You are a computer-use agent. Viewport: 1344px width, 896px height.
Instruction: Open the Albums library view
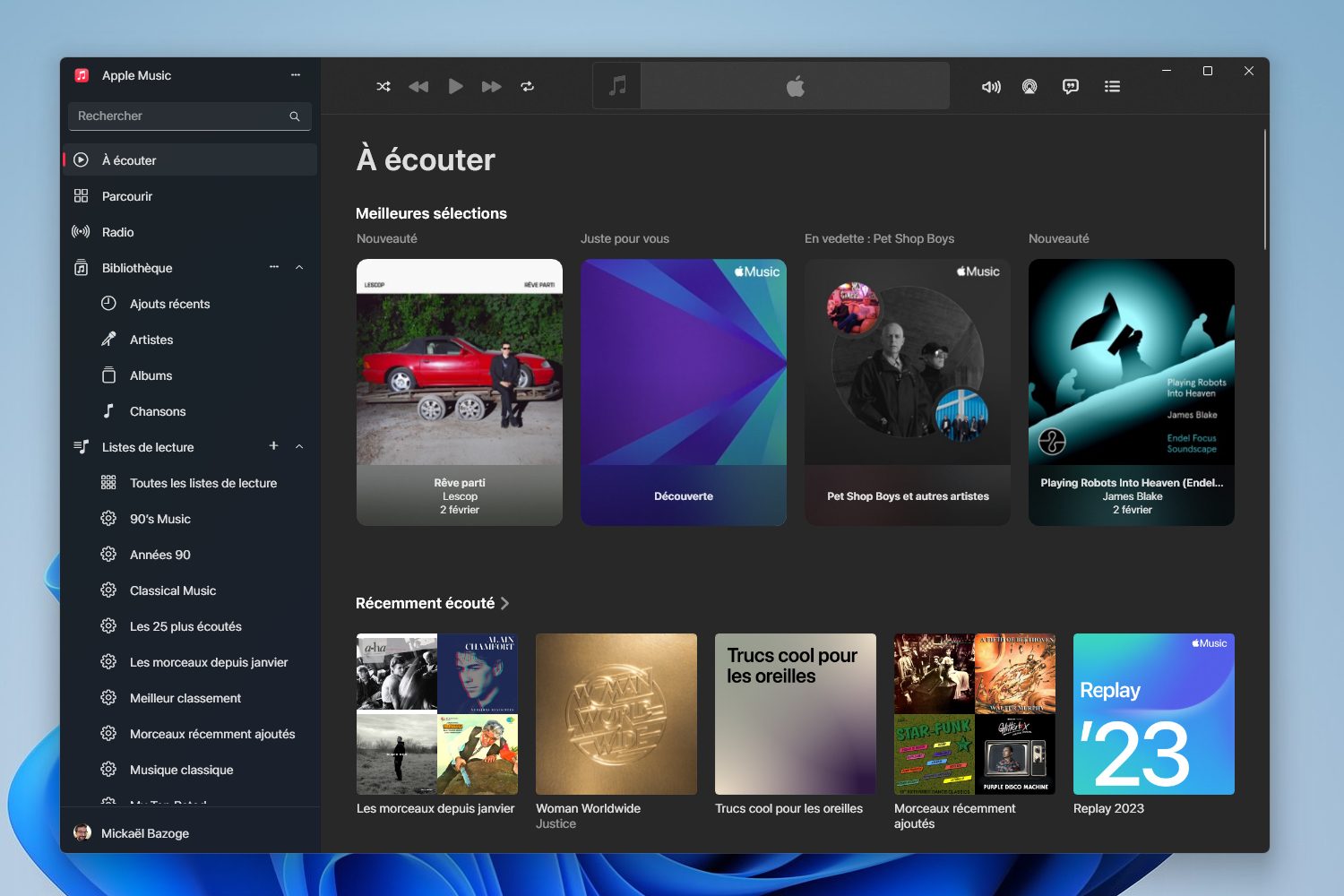pyautogui.click(x=190, y=375)
